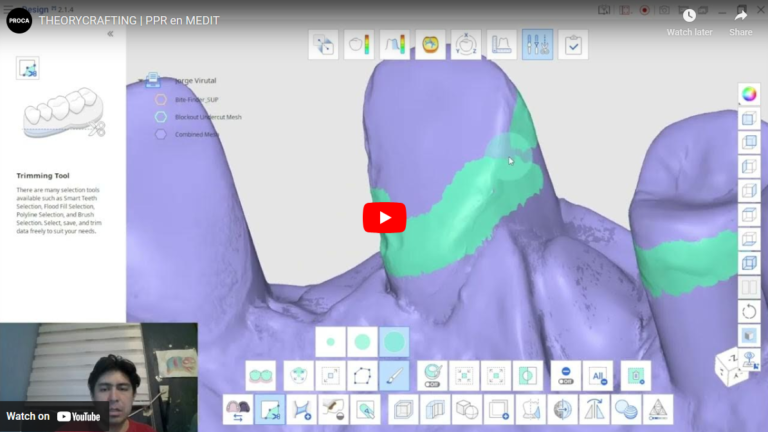Click the Share arrow icon
This screenshot has width=768, height=432.
741,16
